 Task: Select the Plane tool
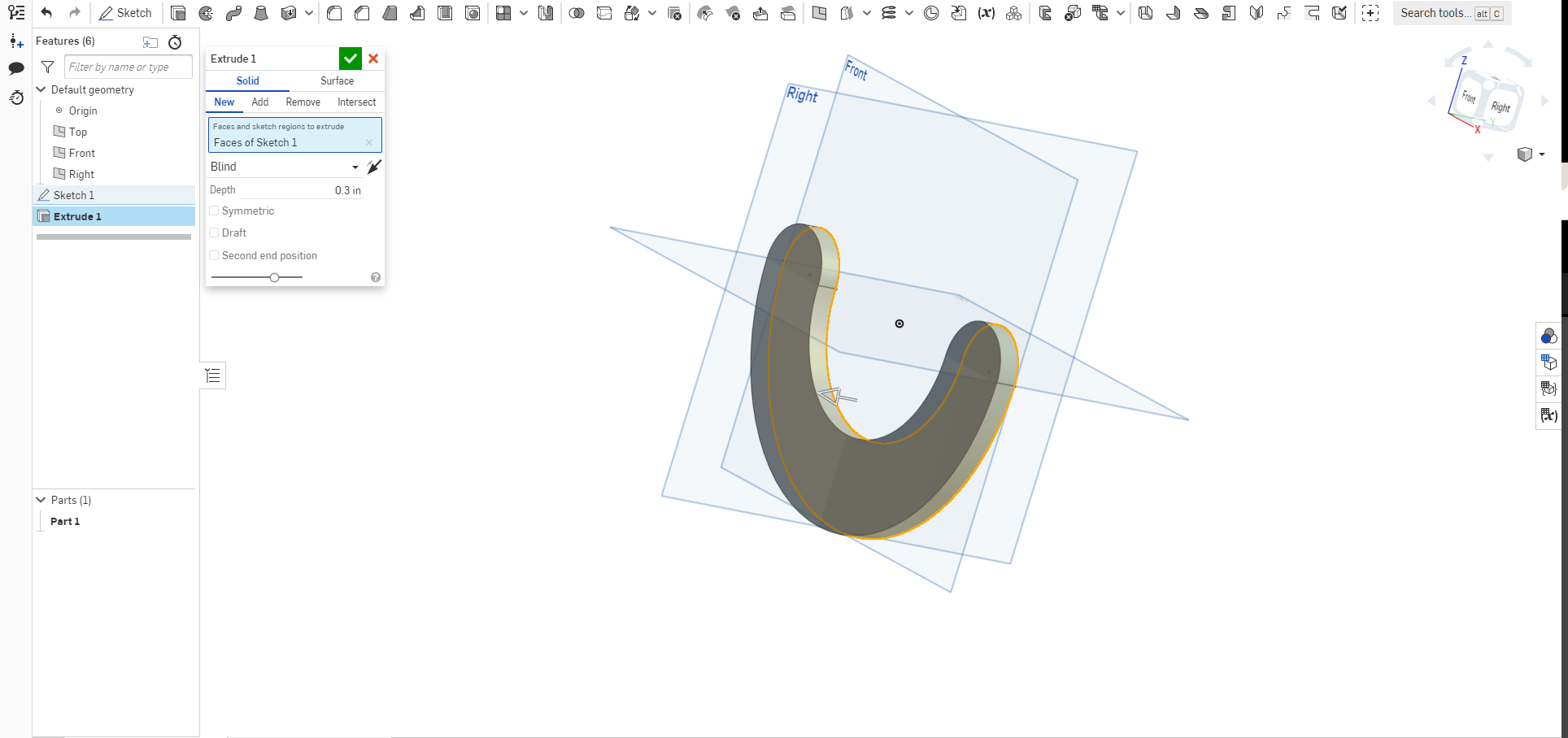click(x=820, y=13)
